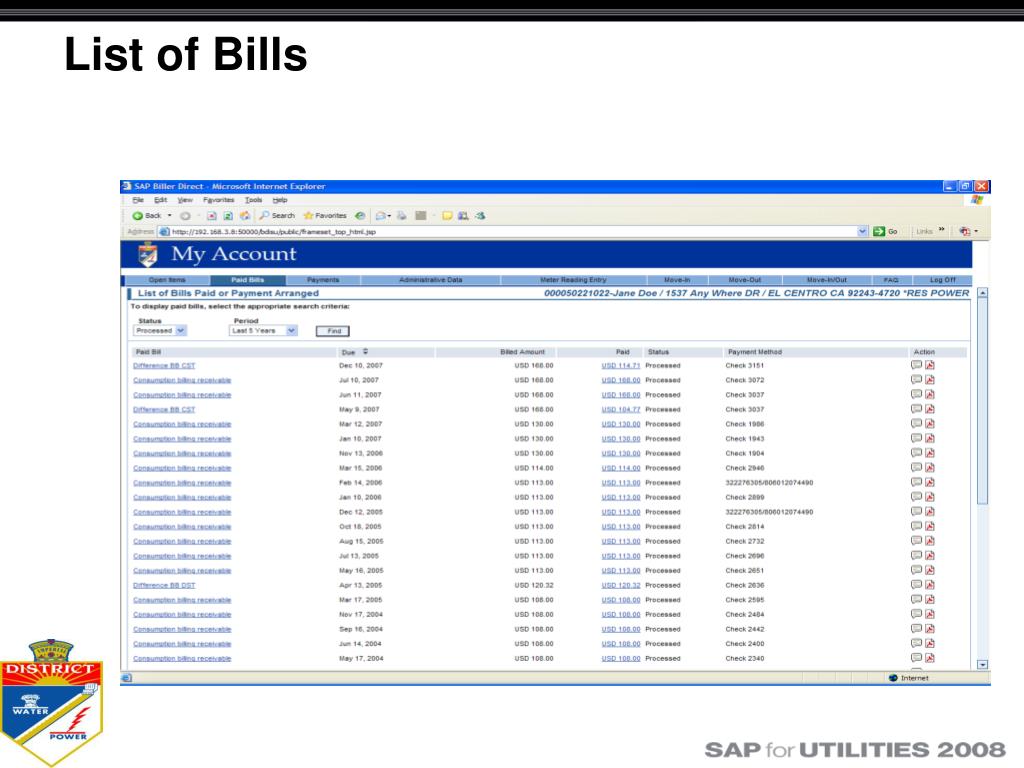1024x768 pixels.
Task: Open comment icon for the Feb 14, 2006 bill
Action: pos(916,482)
